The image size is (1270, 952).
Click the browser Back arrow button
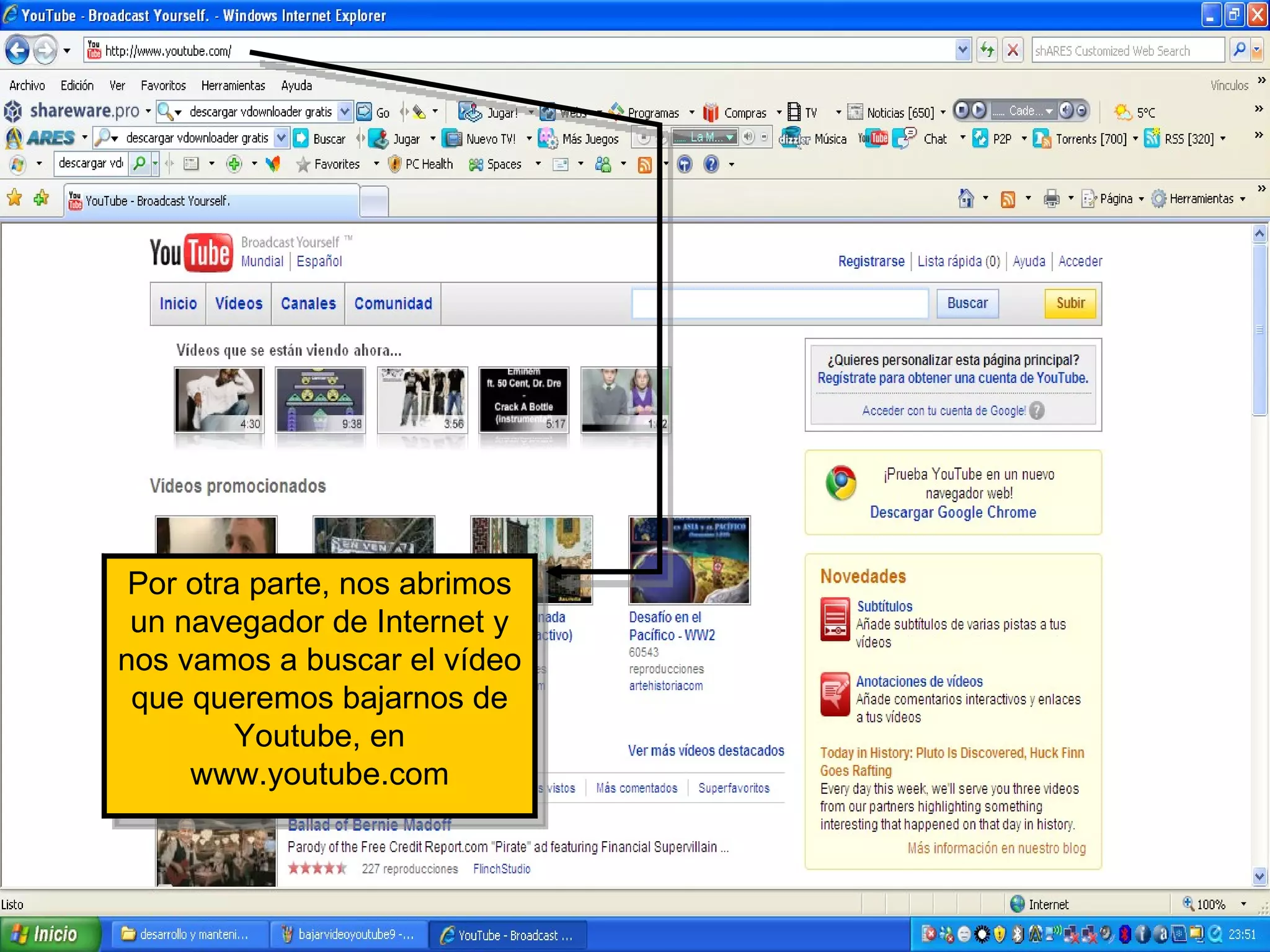[17, 50]
